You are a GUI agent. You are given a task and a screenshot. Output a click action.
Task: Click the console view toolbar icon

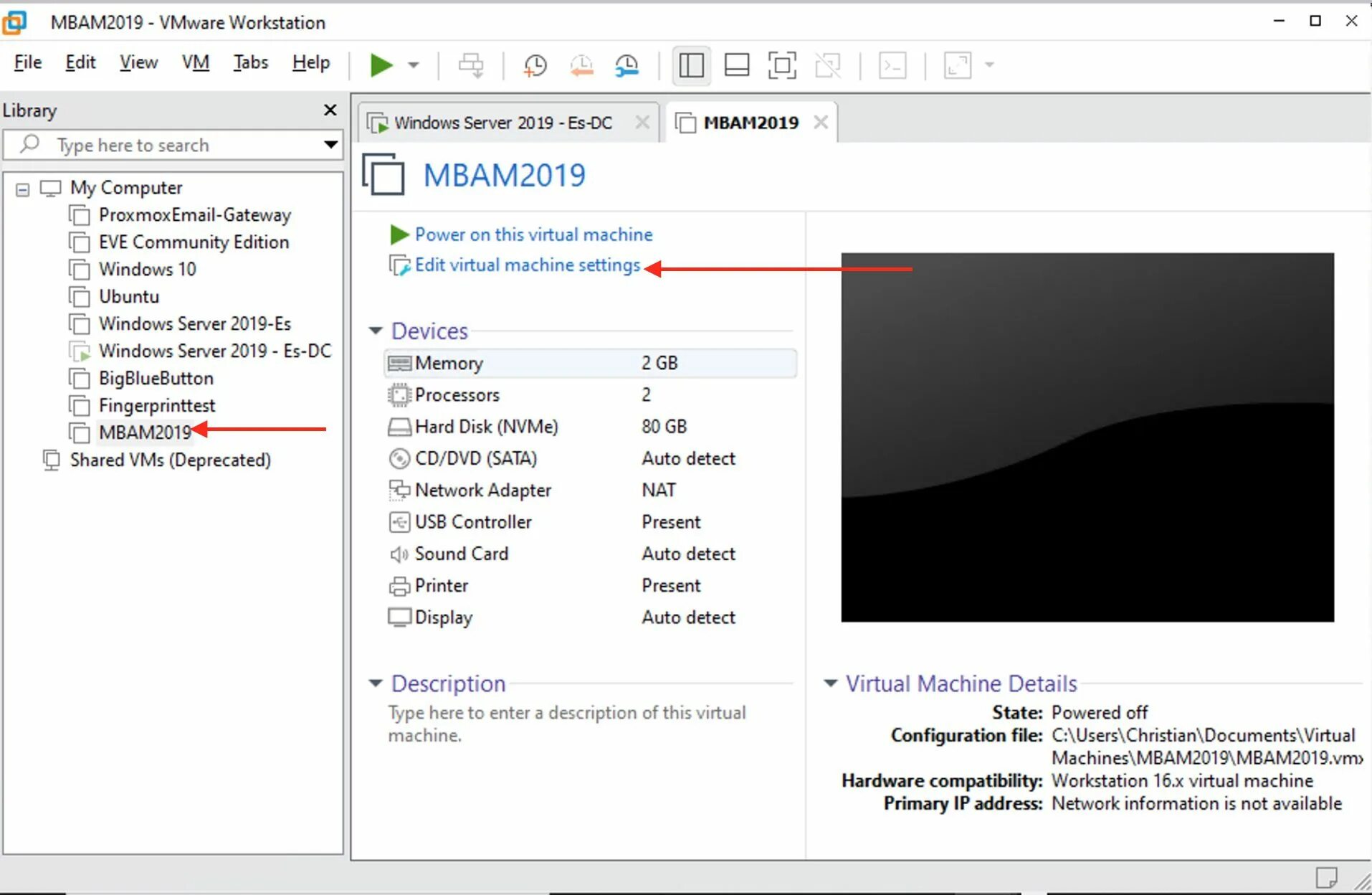[892, 65]
